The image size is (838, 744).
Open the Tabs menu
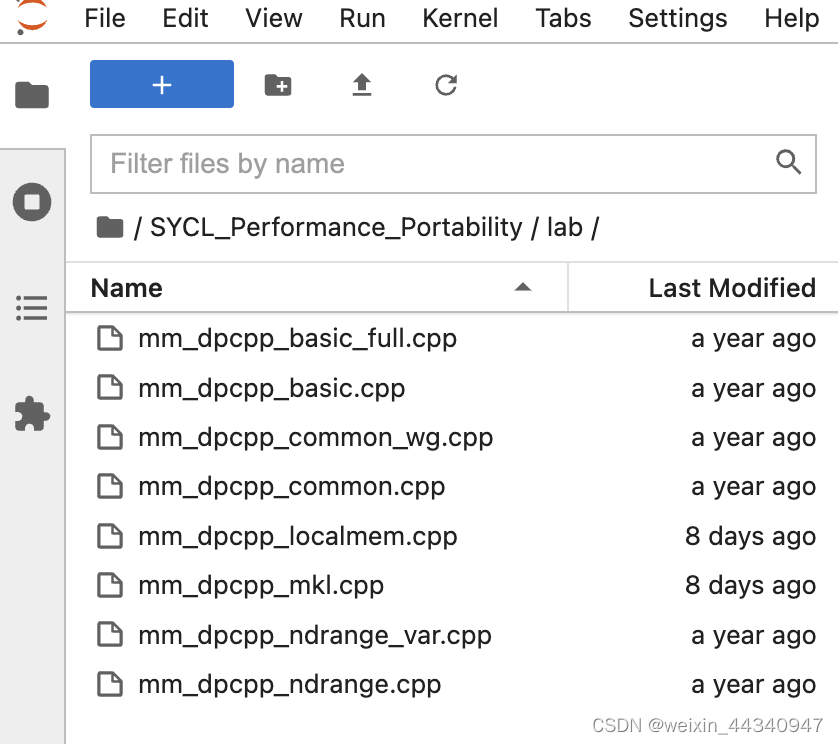coord(563,19)
